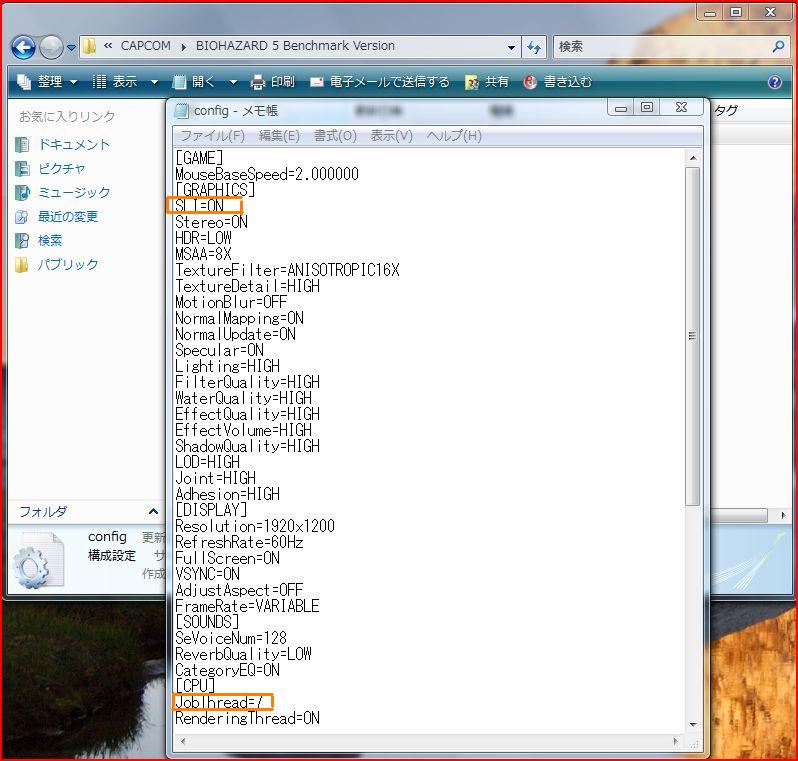798x761 pixels.
Task: Click the Explorer refresh button
Action: 534,47
